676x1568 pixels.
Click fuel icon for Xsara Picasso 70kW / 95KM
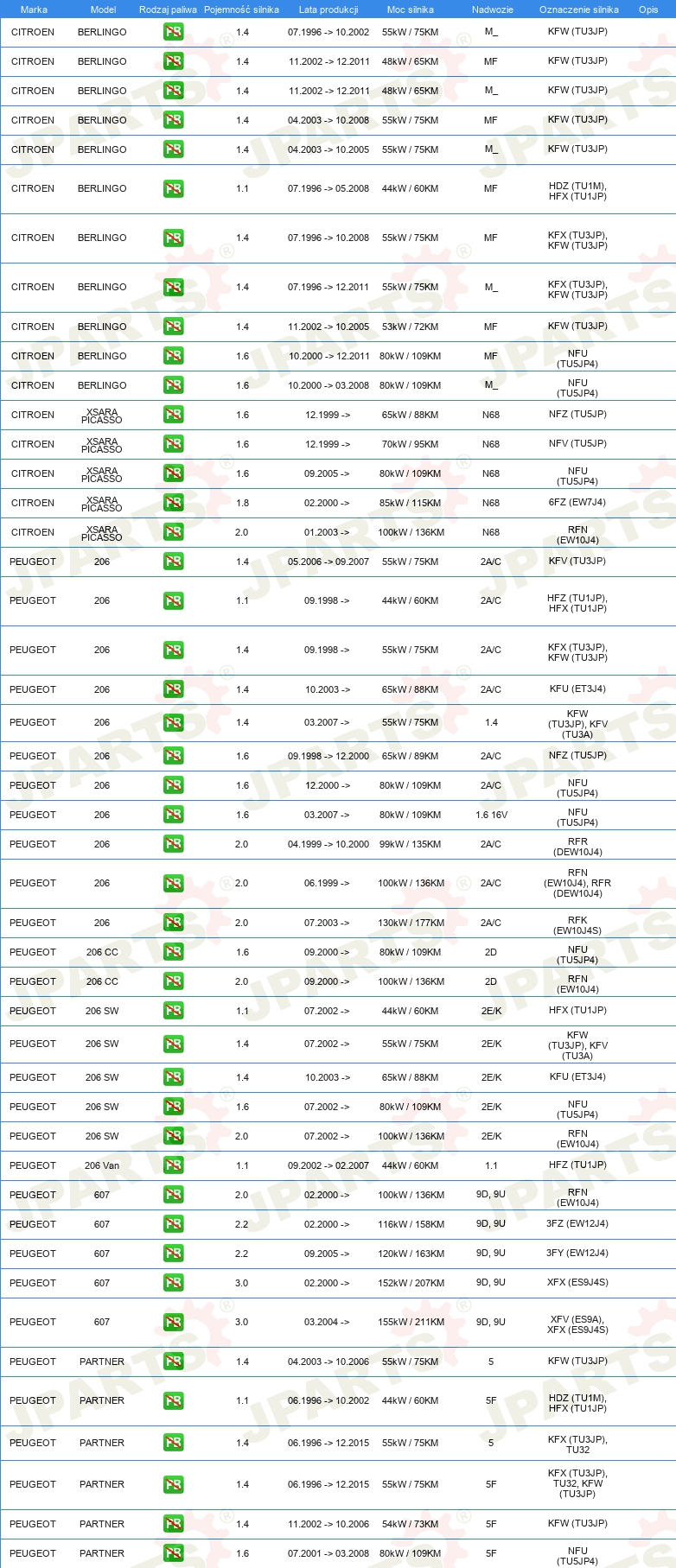tap(173, 444)
